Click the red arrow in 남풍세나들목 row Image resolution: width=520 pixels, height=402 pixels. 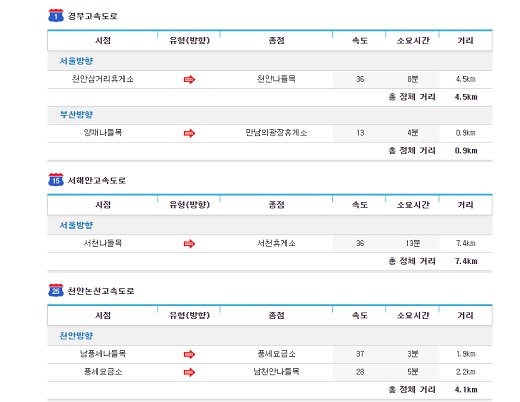189,354
